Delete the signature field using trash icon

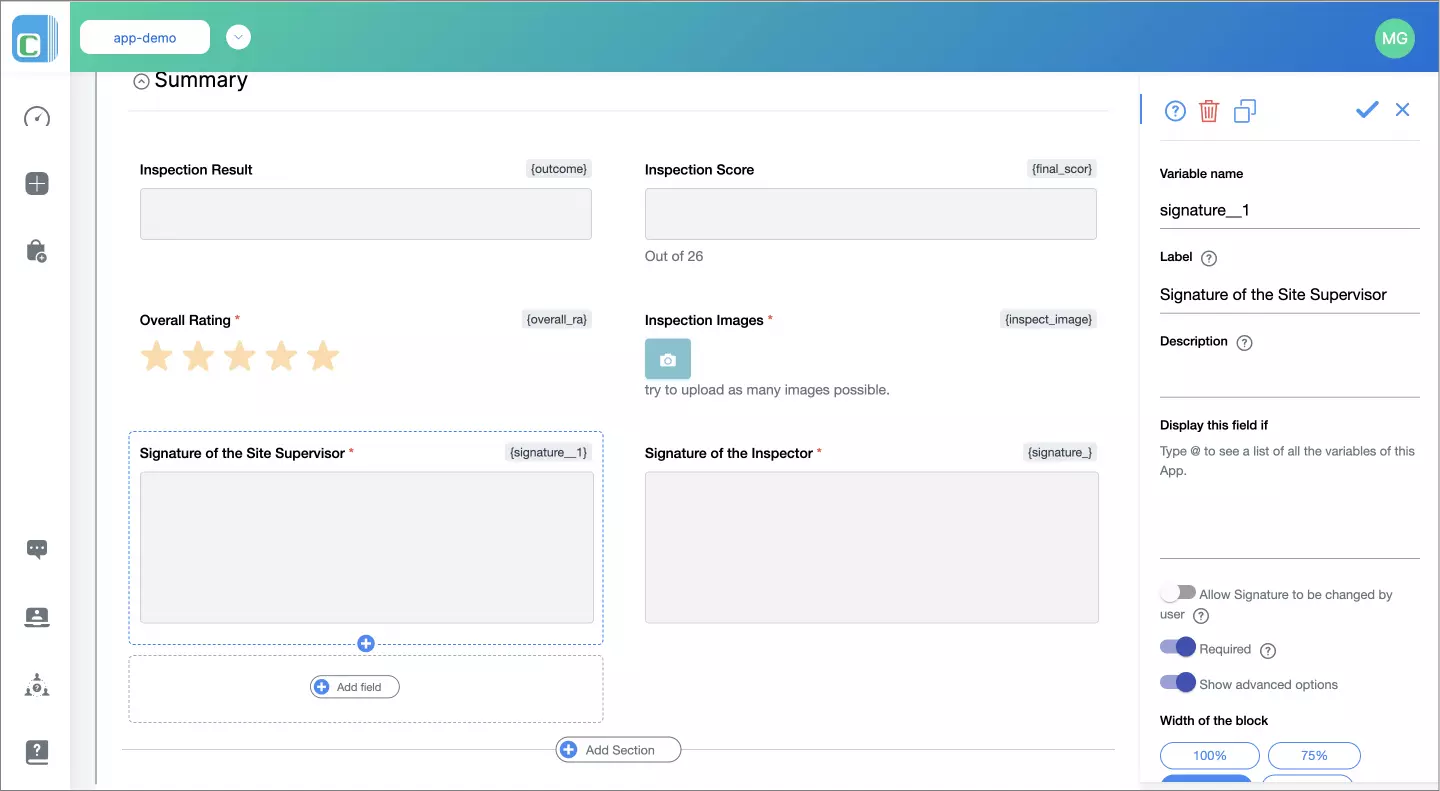pyautogui.click(x=1209, y=110)
